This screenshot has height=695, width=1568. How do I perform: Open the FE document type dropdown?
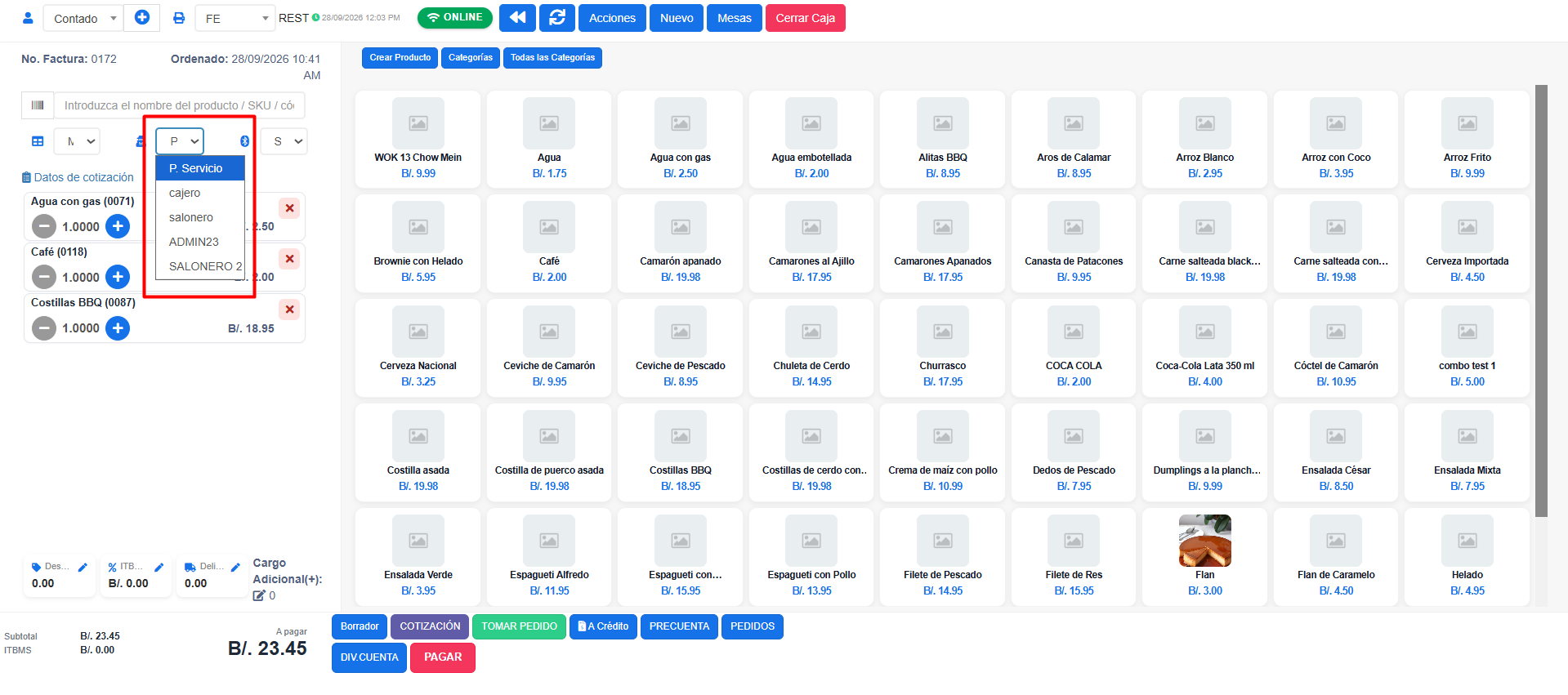tap(235, 18)
